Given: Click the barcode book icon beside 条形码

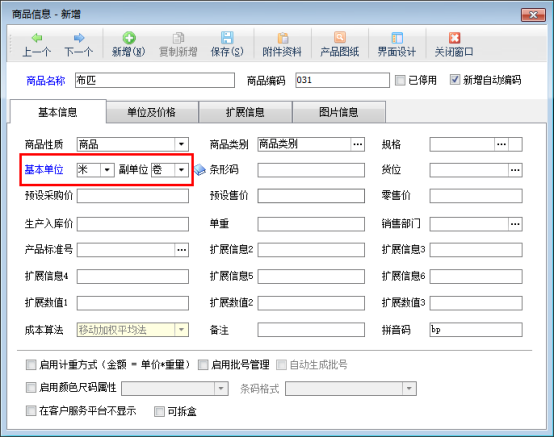Looking at the screenshot, I should point(200,170).
